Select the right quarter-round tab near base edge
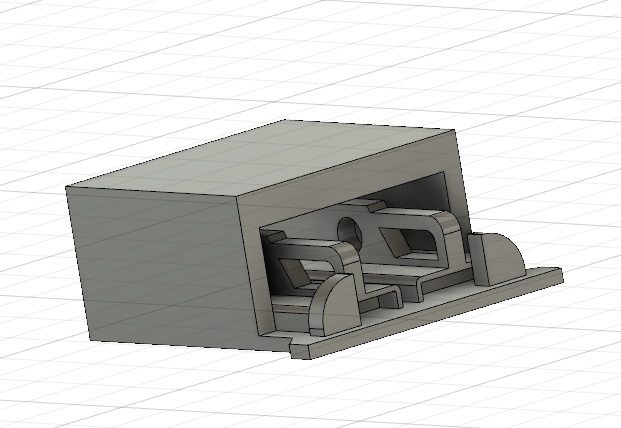Screen dimensions: 621x428 coord(496,258)
